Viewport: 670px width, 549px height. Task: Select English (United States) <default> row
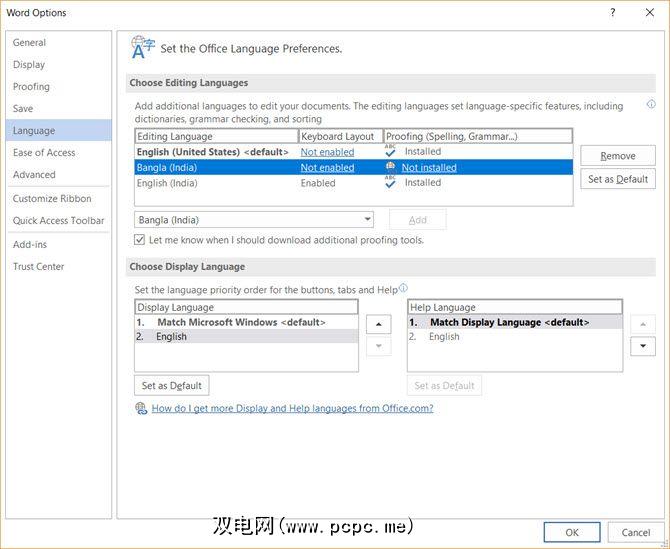(x=353, y=152)
